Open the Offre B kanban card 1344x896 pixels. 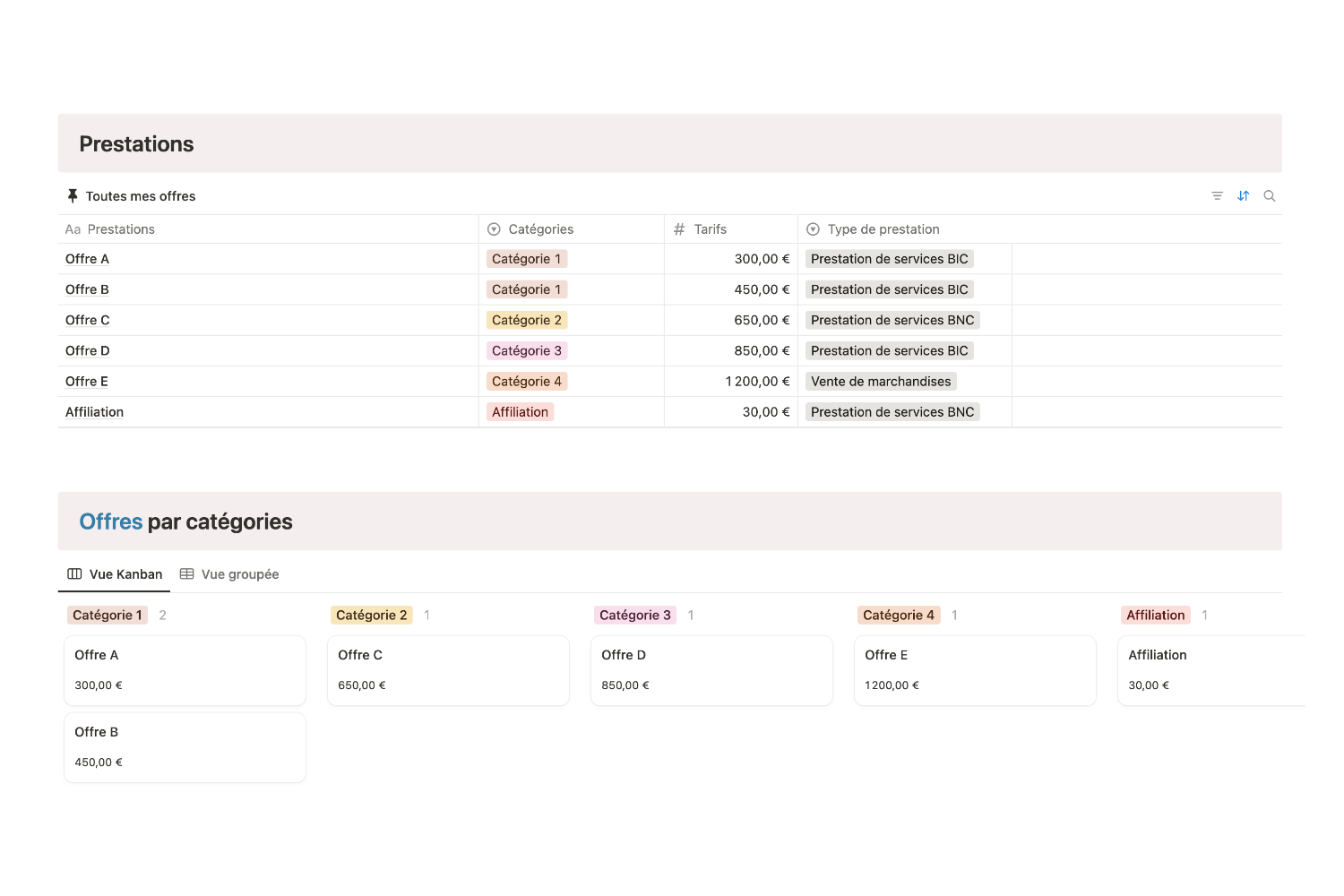point(185,747)
